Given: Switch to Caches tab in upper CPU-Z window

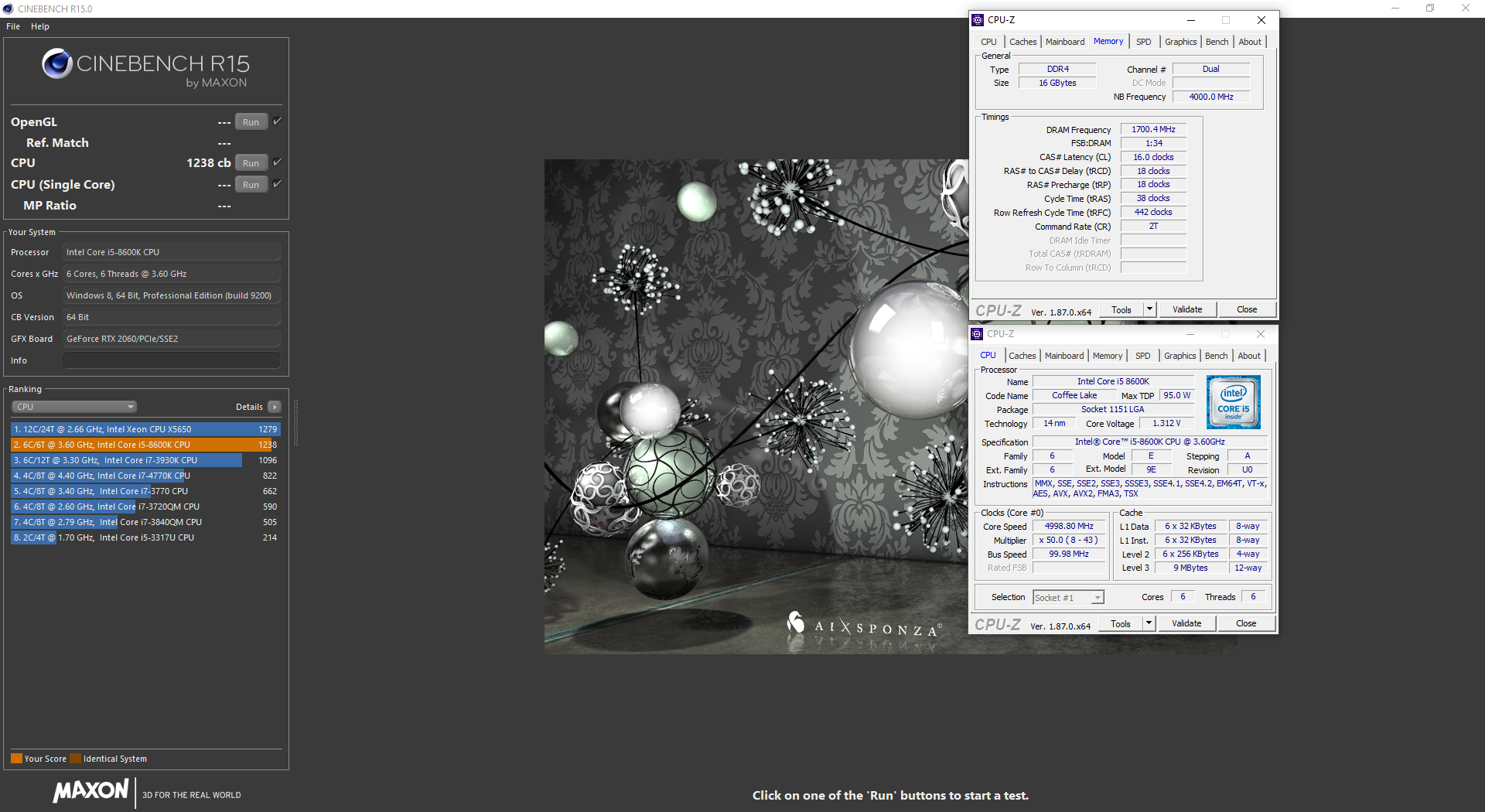Looking at the screenshot, I should 1022,42.
